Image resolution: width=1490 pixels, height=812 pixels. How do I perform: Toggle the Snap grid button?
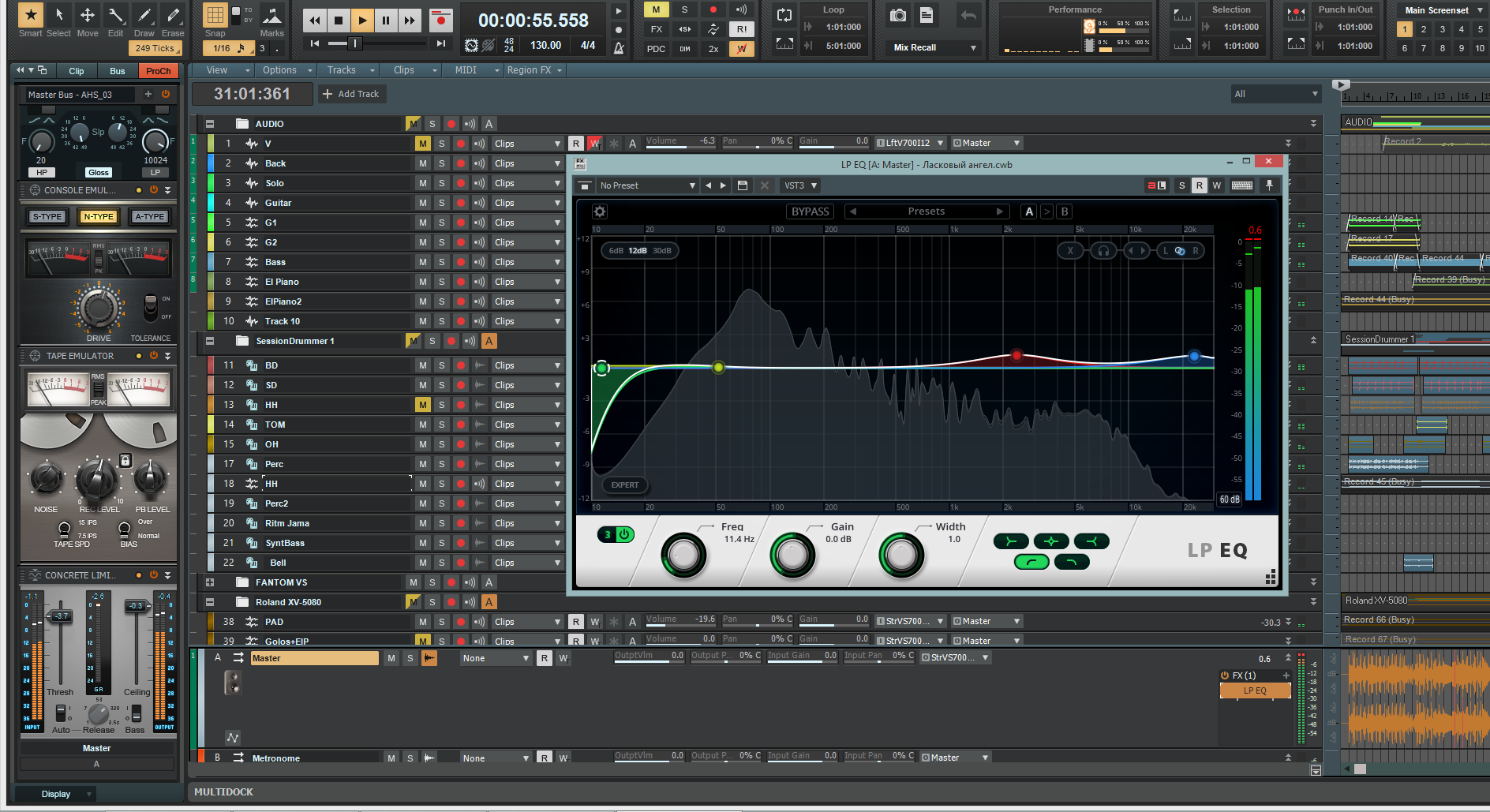tap(215, 15)
